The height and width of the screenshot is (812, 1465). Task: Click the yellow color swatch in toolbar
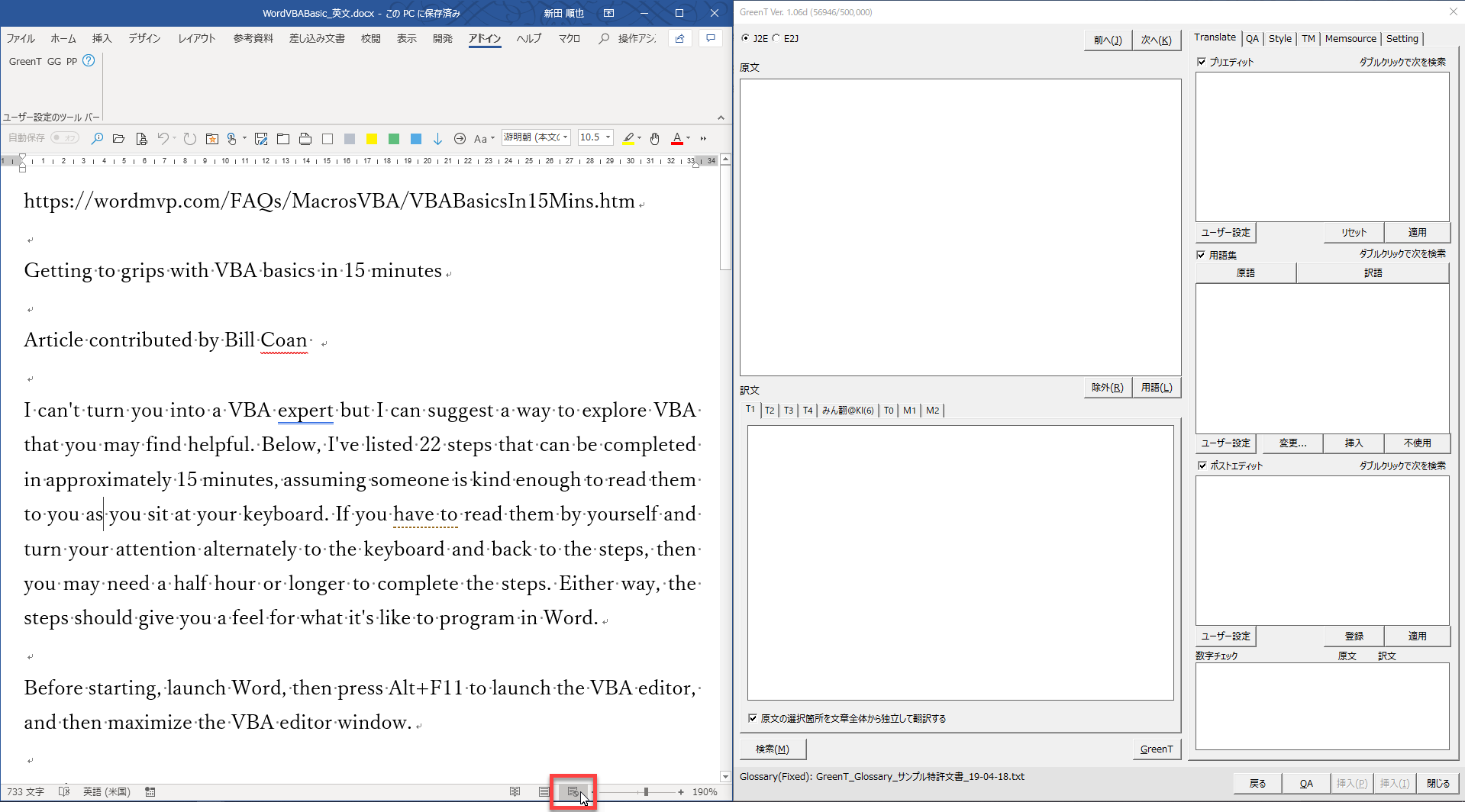click(372, 139)
